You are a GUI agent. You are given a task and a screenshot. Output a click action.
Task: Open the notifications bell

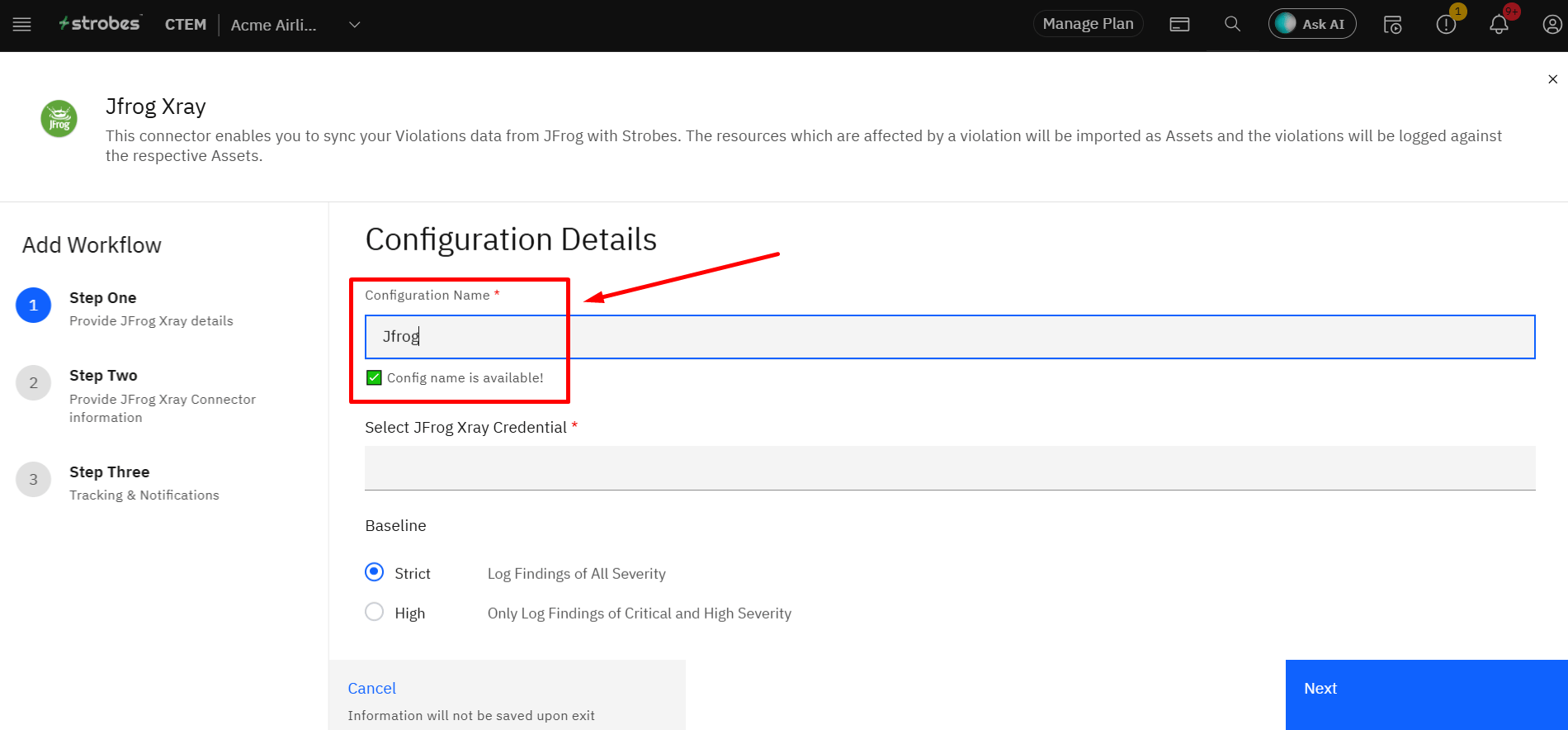[1499, 25]
